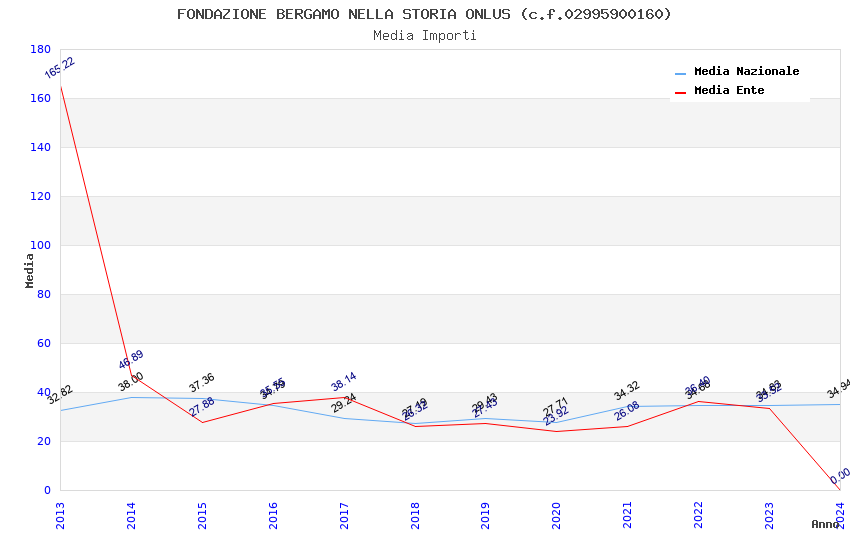This screenshot has width=850, height=550.
Task: Click the subtitle Media Importi
Action: coord(424,36)
